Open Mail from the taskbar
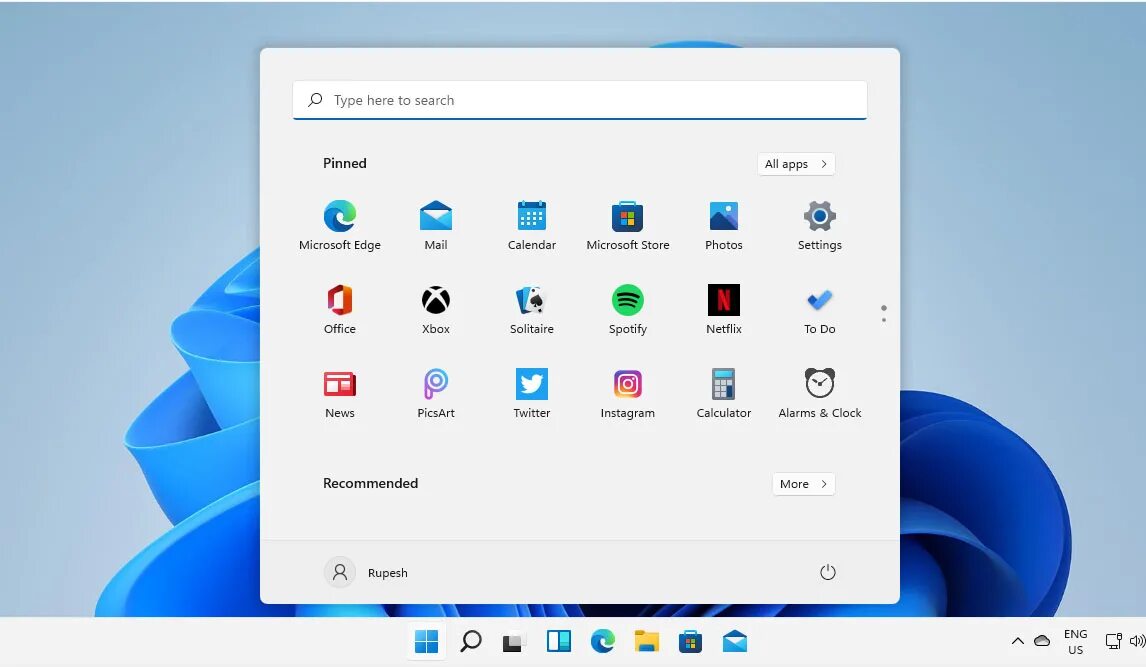The width and height of the screenshot is (1146, 667). [735, 641]
